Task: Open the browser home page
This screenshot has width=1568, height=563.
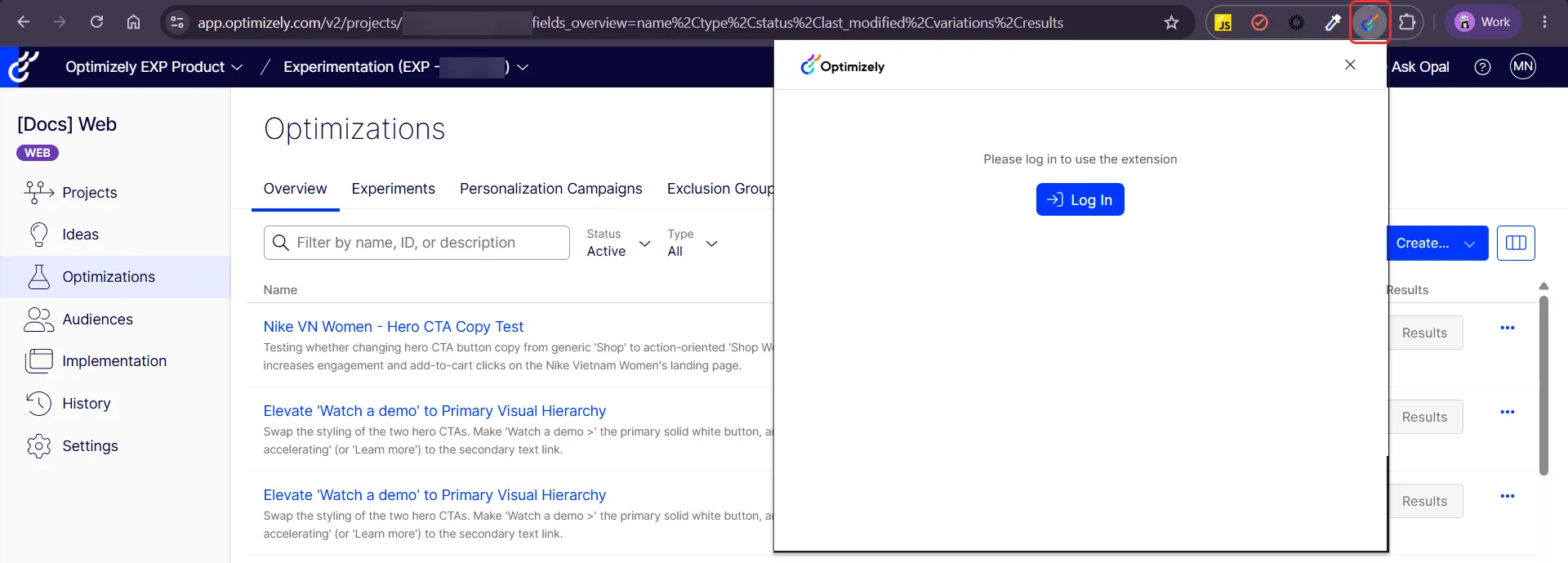Action: pos(133,22)
